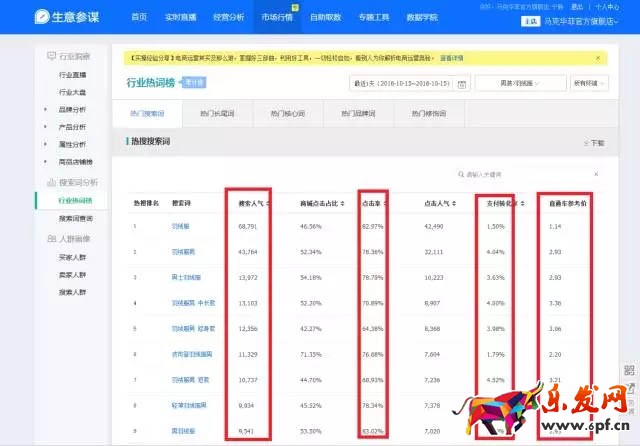640x446 pixels.
Task: Click the rank 3 keyword 男士羽绒服
Action: [186, 277]
